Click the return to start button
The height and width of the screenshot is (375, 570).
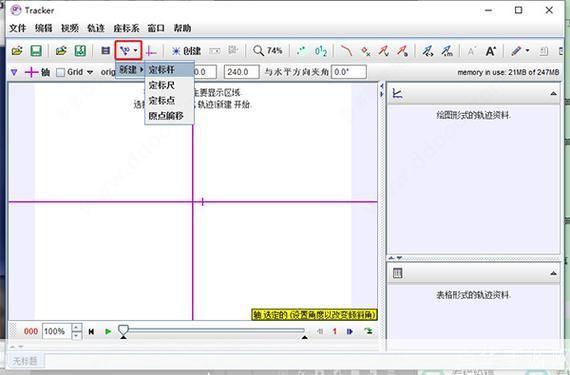91,331
